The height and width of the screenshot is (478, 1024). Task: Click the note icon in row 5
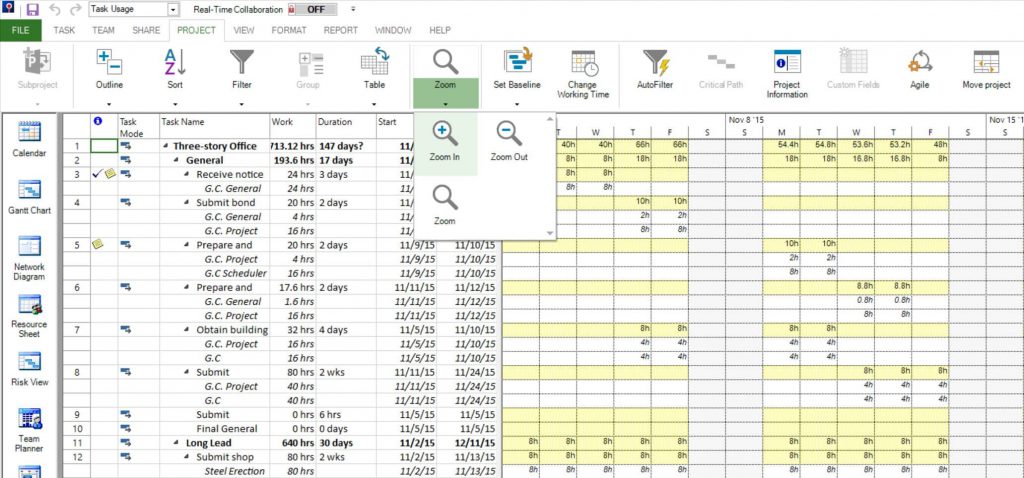(x=97, y=244)
